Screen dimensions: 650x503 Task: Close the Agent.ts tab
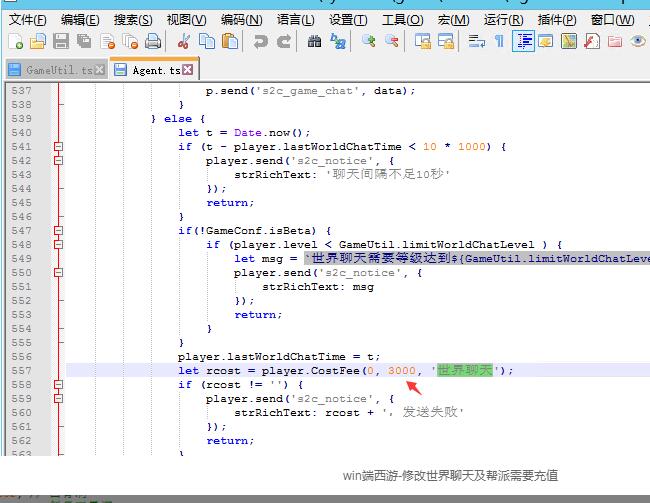pos(187,70)
